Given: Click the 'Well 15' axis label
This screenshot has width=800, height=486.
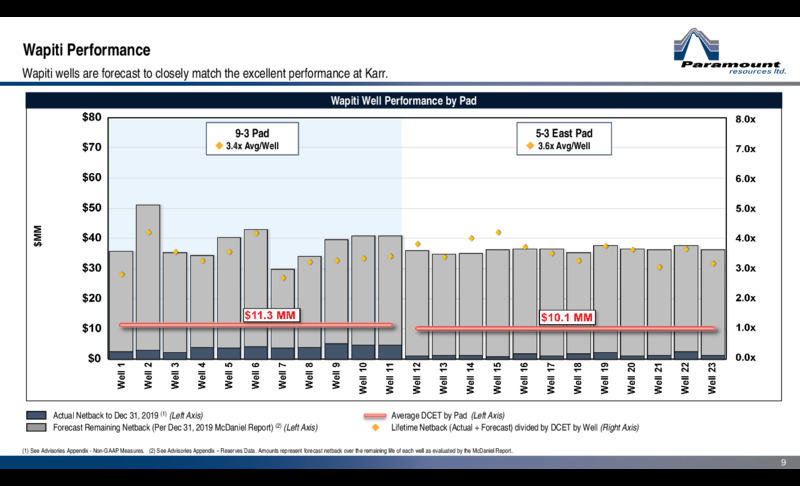Looking at the screenshot, I should pos(497,378).
